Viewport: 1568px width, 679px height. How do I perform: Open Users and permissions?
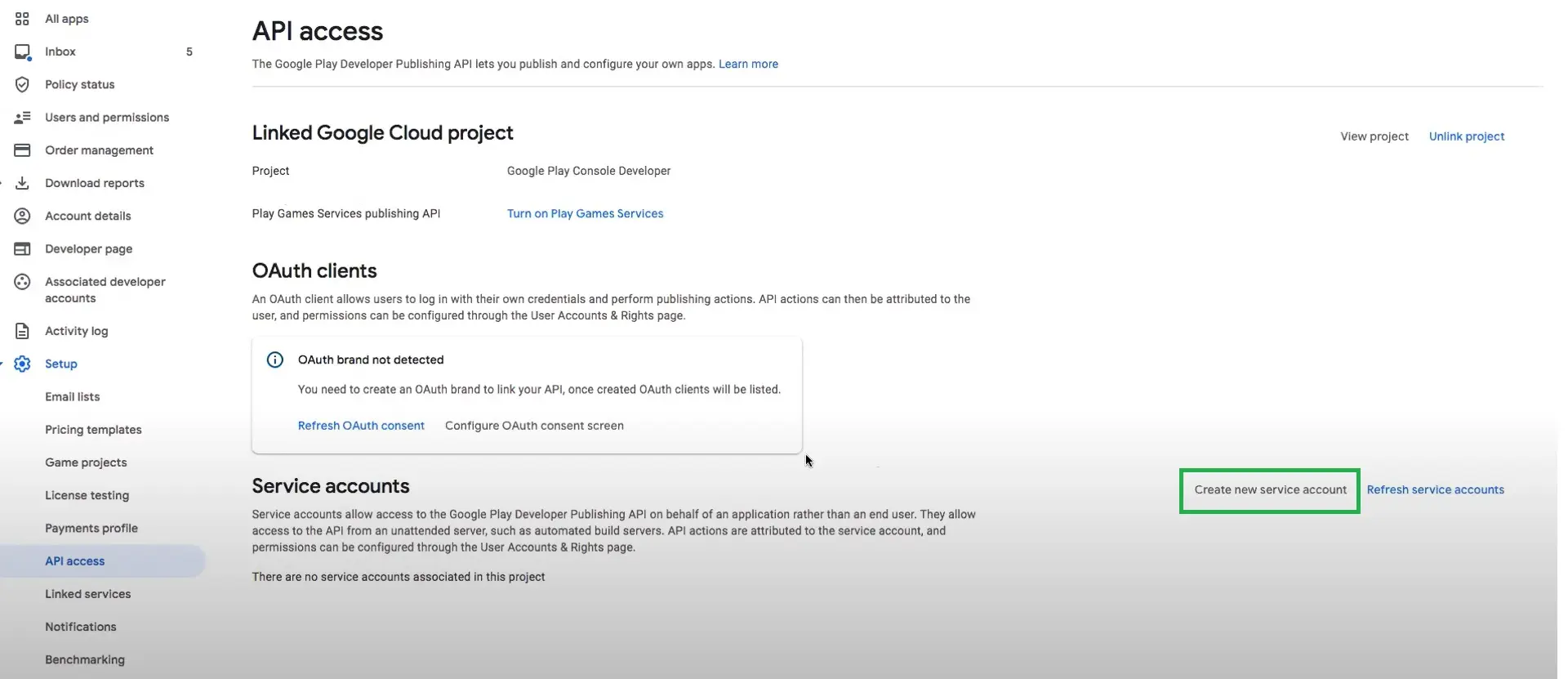click(x=107, y=118)
